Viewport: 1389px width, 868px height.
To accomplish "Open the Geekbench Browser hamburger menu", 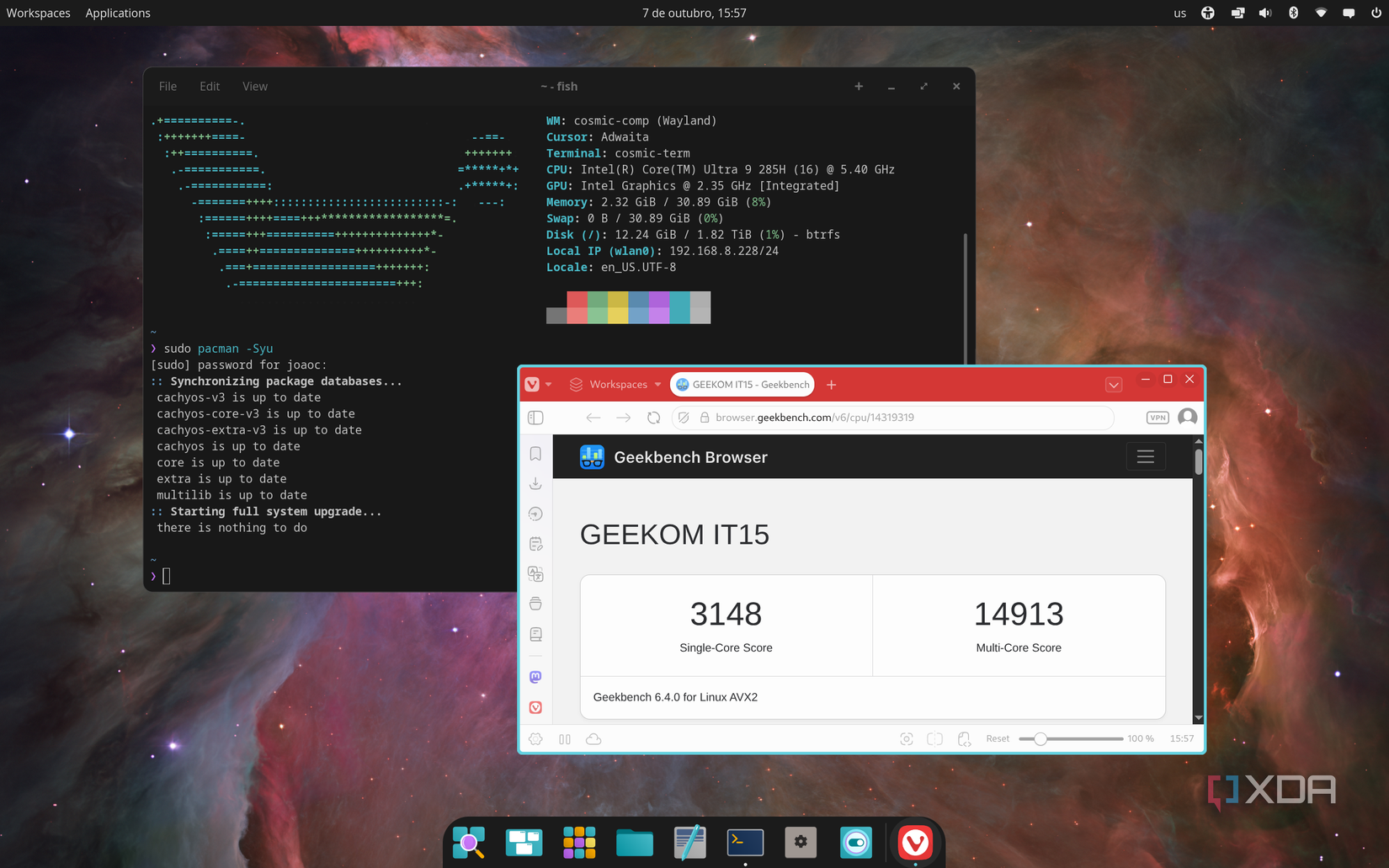I will [x=1146, y=456].
